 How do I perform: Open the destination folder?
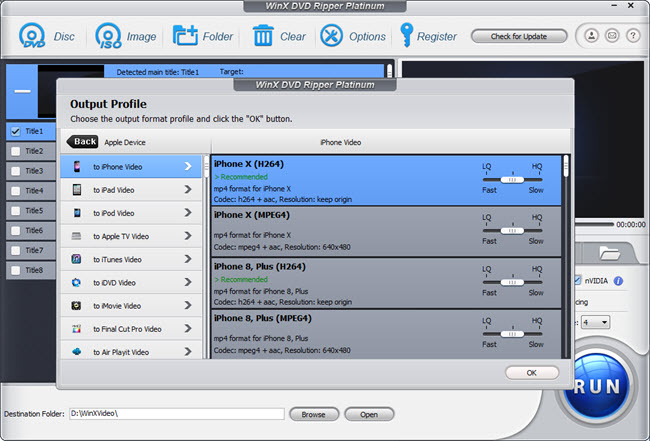[369, 414]
